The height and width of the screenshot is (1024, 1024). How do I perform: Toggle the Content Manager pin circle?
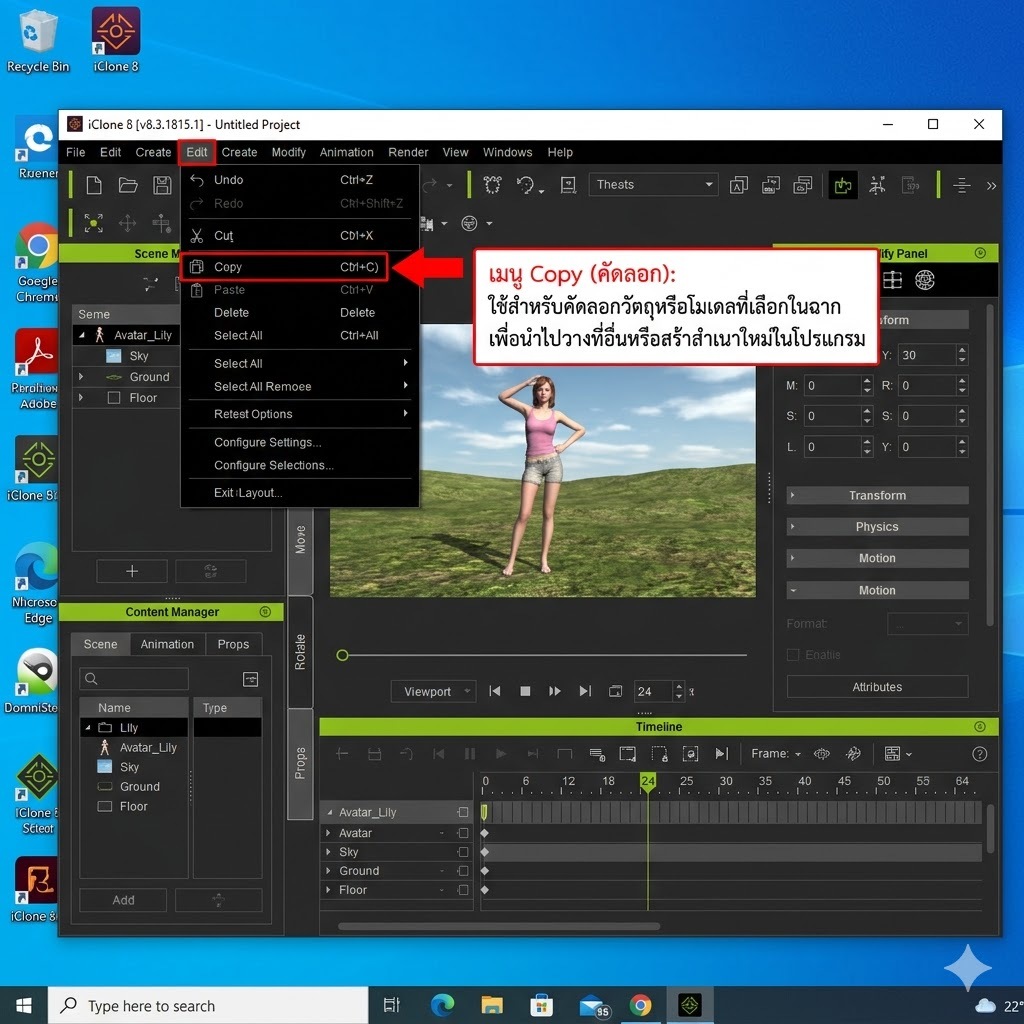click(264, 612)
